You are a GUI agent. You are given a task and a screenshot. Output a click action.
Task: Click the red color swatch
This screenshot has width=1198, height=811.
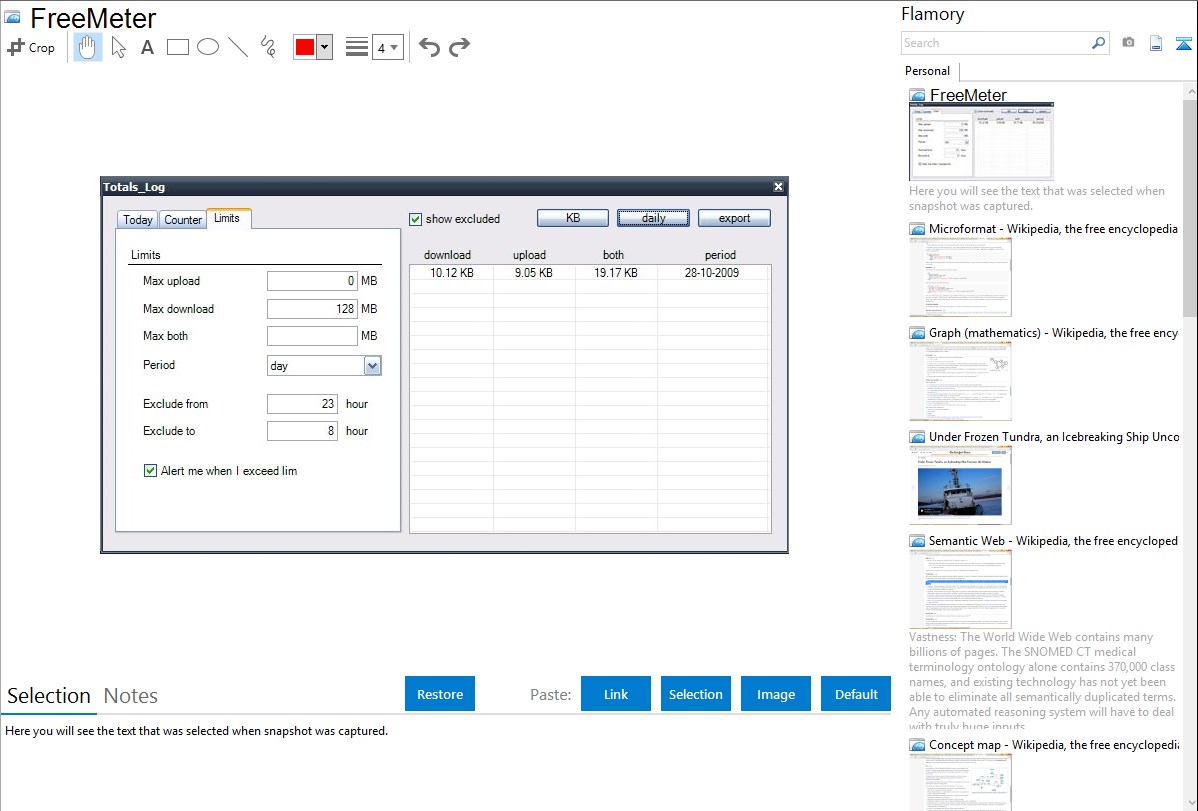tap(305, 47)
